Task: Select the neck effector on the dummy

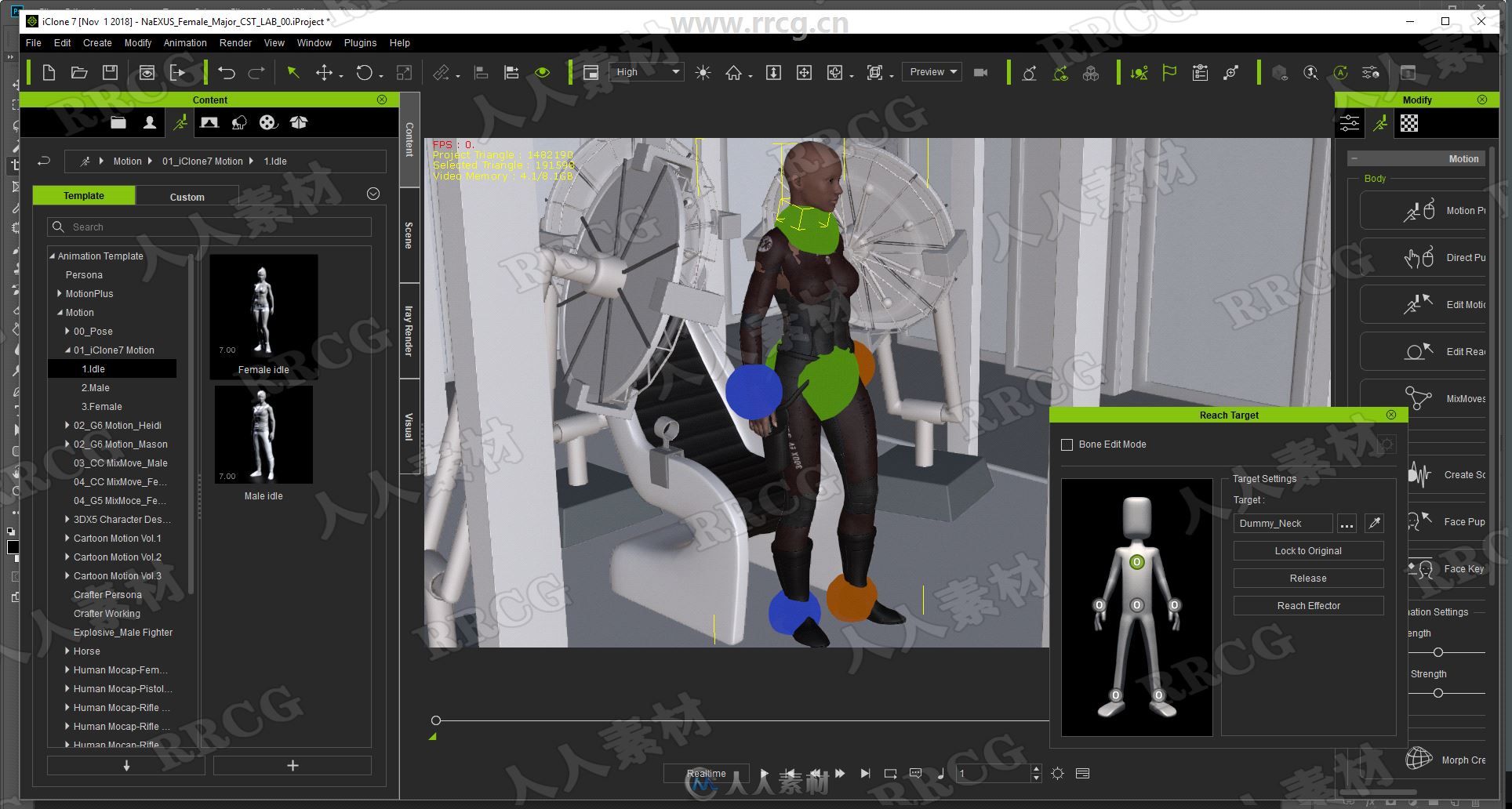Action: 1136,562
